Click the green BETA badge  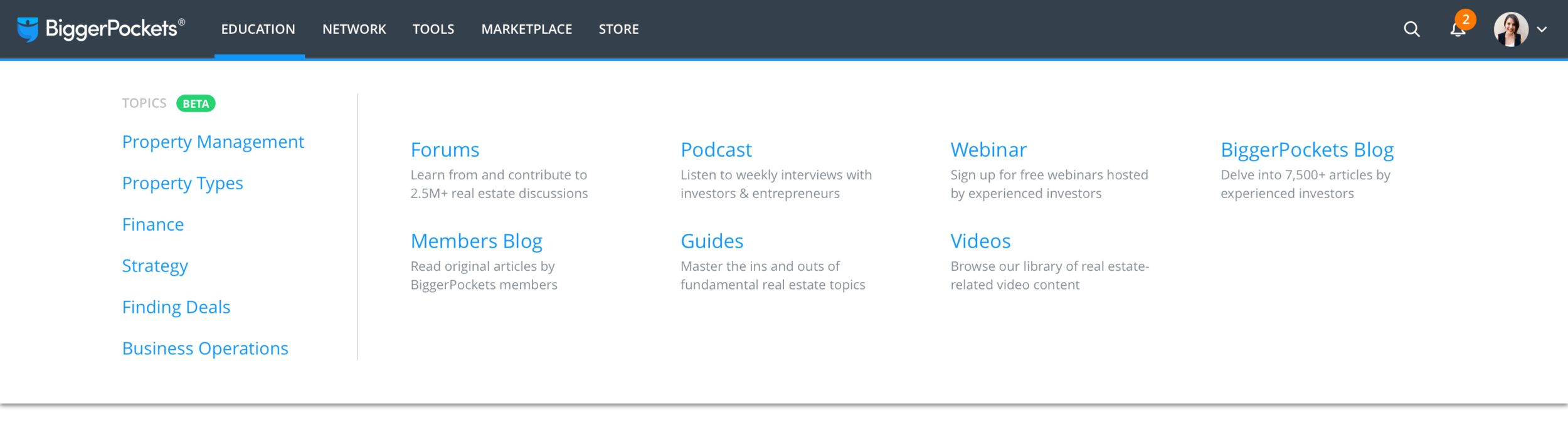(x=196, y=103)
